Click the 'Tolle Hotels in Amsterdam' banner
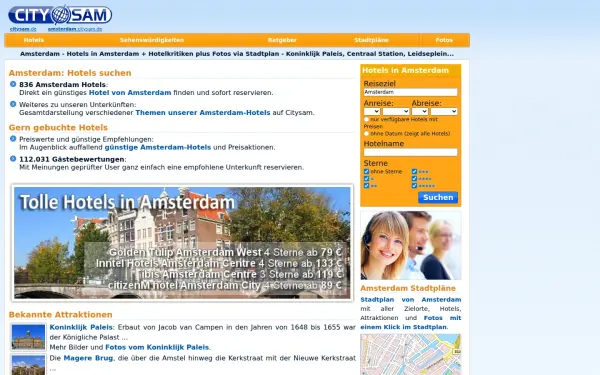 tap(182, 243)
